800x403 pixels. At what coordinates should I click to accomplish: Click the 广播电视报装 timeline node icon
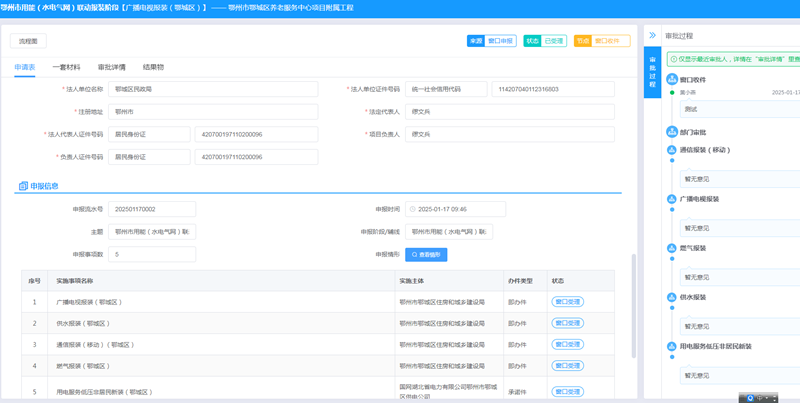[x=672, y=199]
